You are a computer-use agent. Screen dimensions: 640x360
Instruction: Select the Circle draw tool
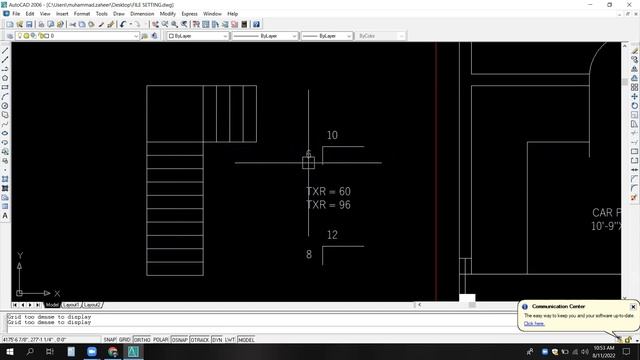coord(5,106)
